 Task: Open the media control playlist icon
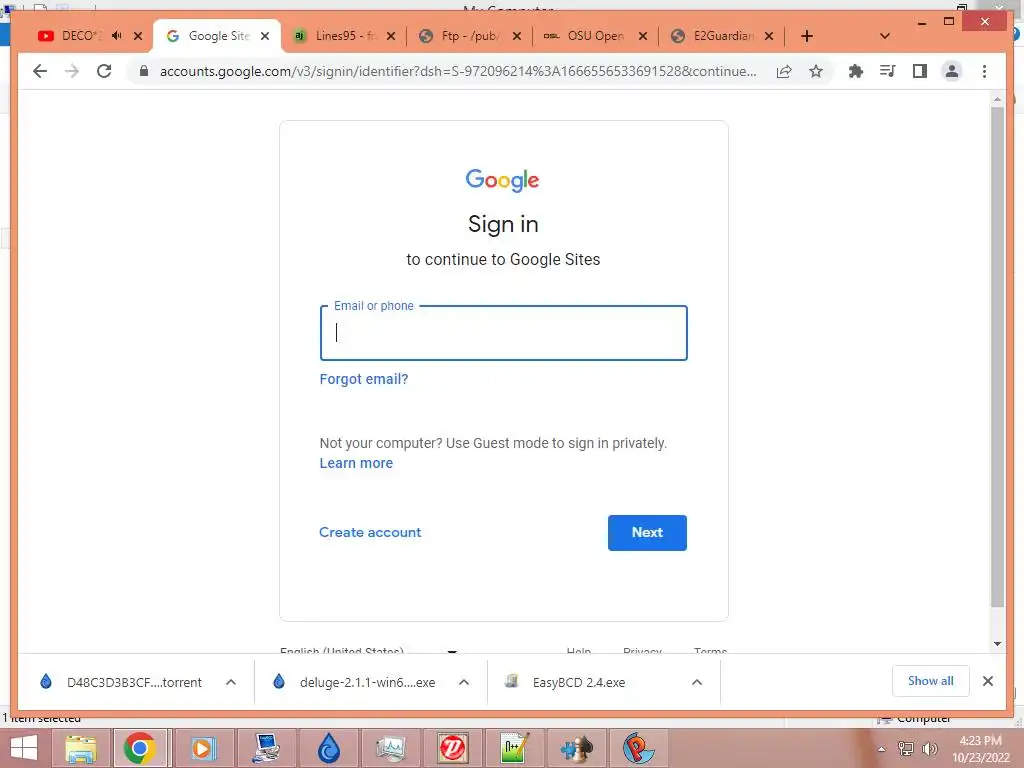pos(888,71)
